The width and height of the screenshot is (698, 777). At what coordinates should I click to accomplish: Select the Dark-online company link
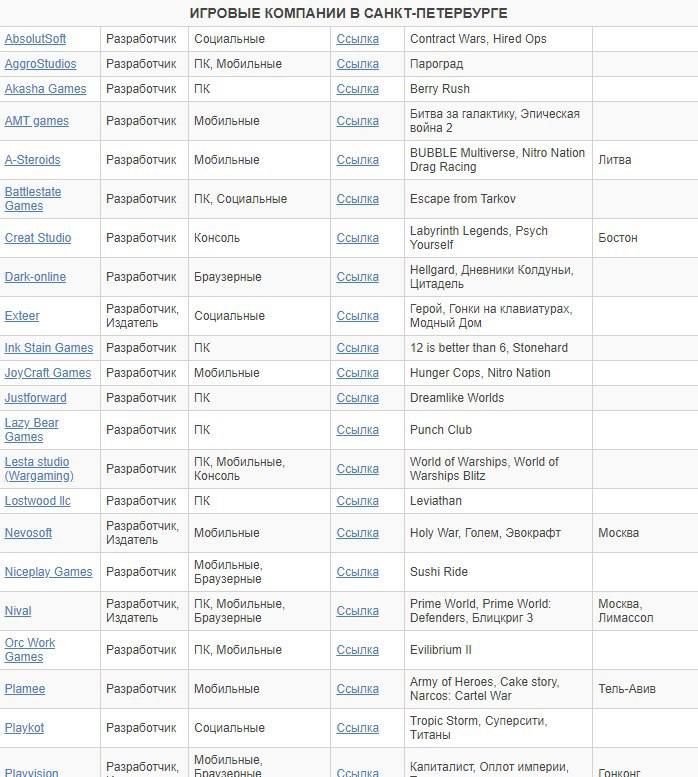pos(35,277)
